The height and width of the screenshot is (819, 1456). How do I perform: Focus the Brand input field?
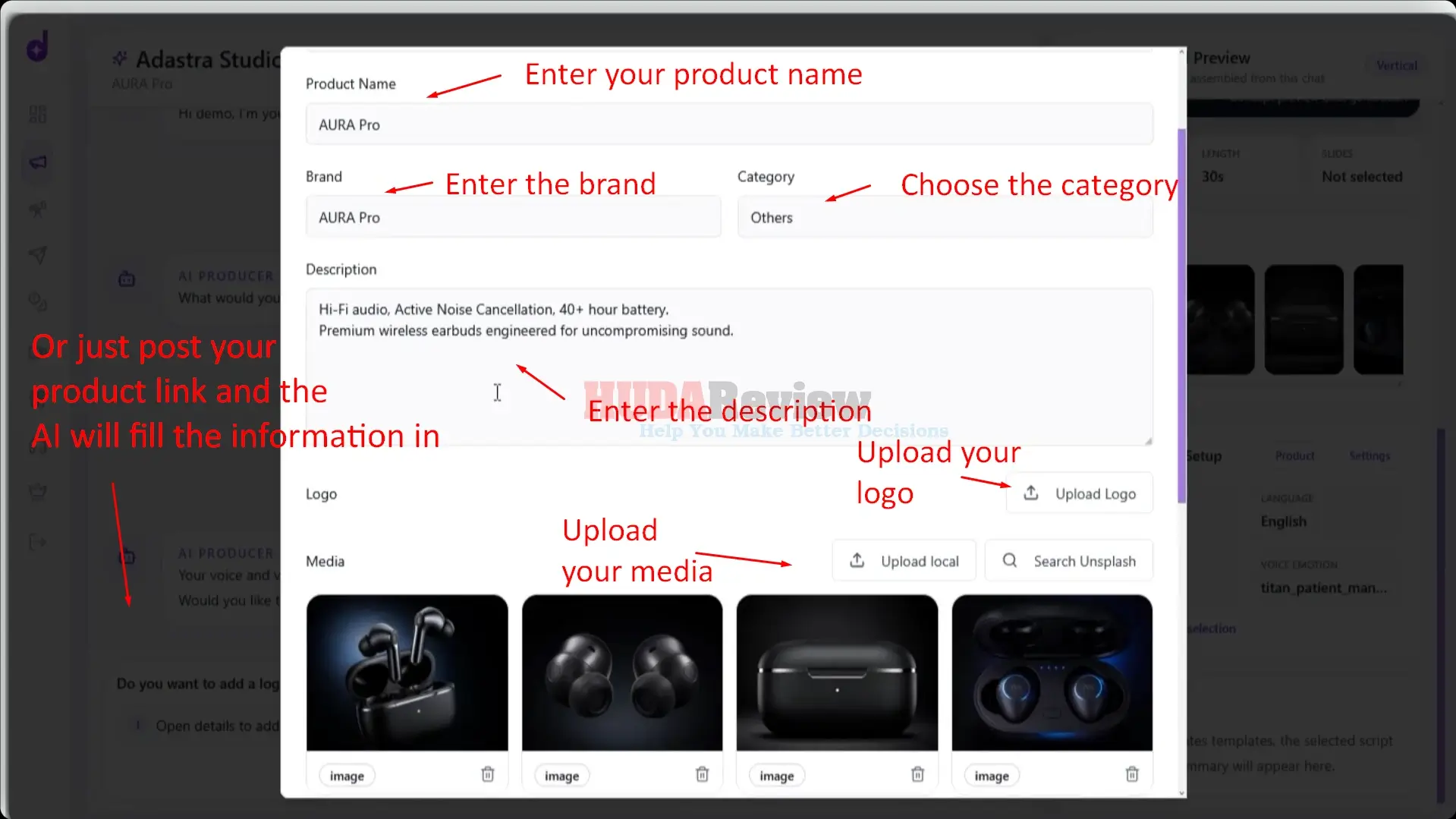[513, 217]
